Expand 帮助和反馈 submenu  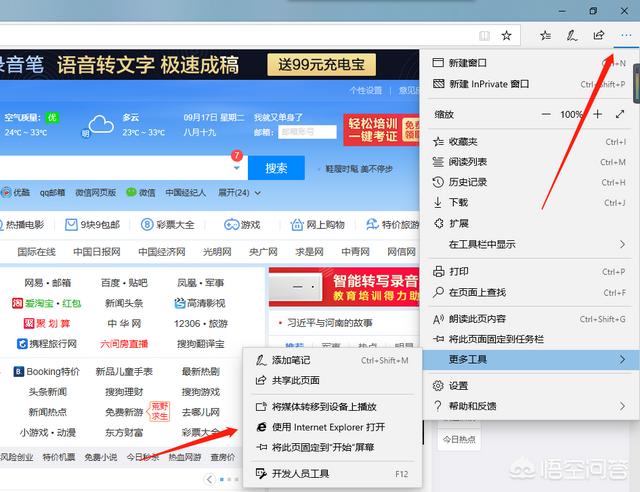pos(529,406)
